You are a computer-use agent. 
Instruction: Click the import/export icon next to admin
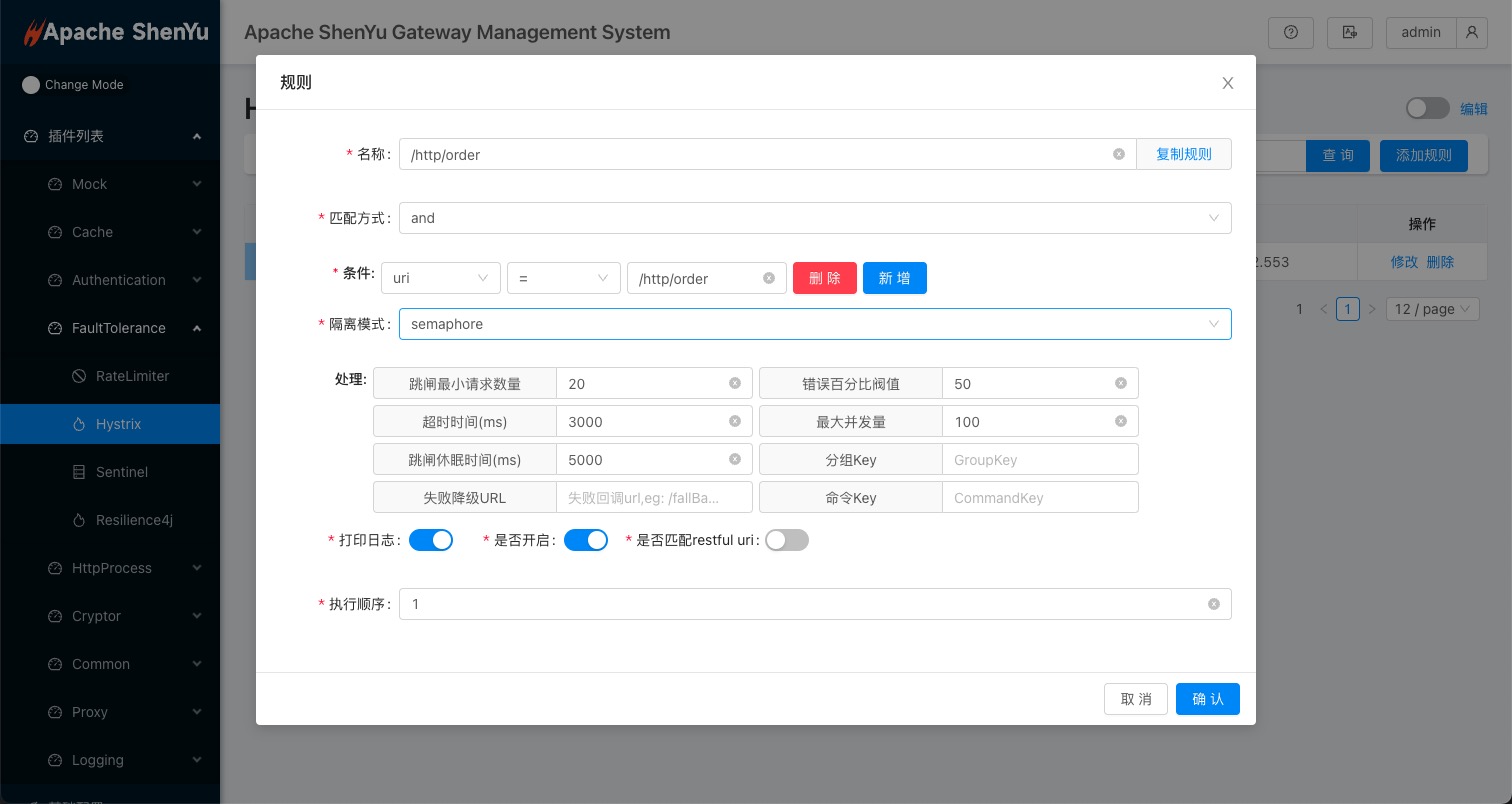pyautogui.click(x=1349, y=32)
